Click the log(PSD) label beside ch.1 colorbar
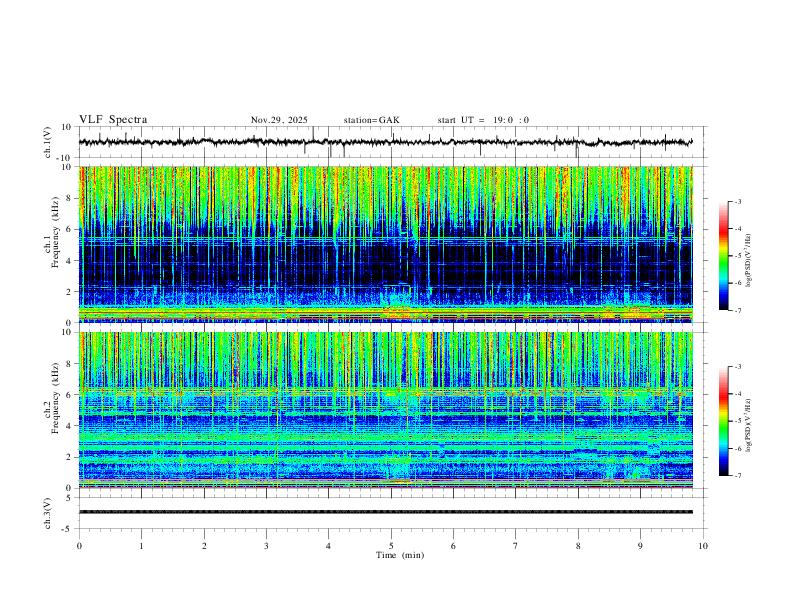The image size is (792, 612). 748,261
